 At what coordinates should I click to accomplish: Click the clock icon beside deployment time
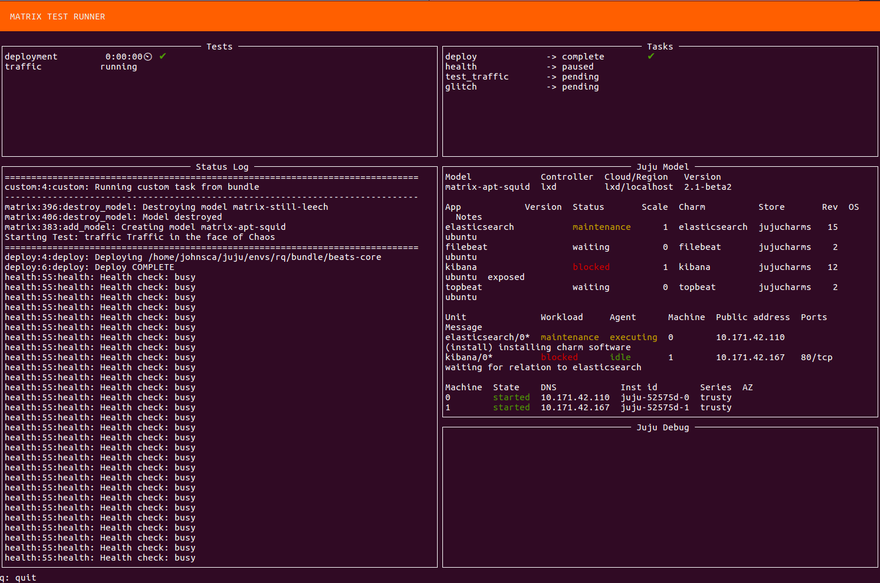148,57
